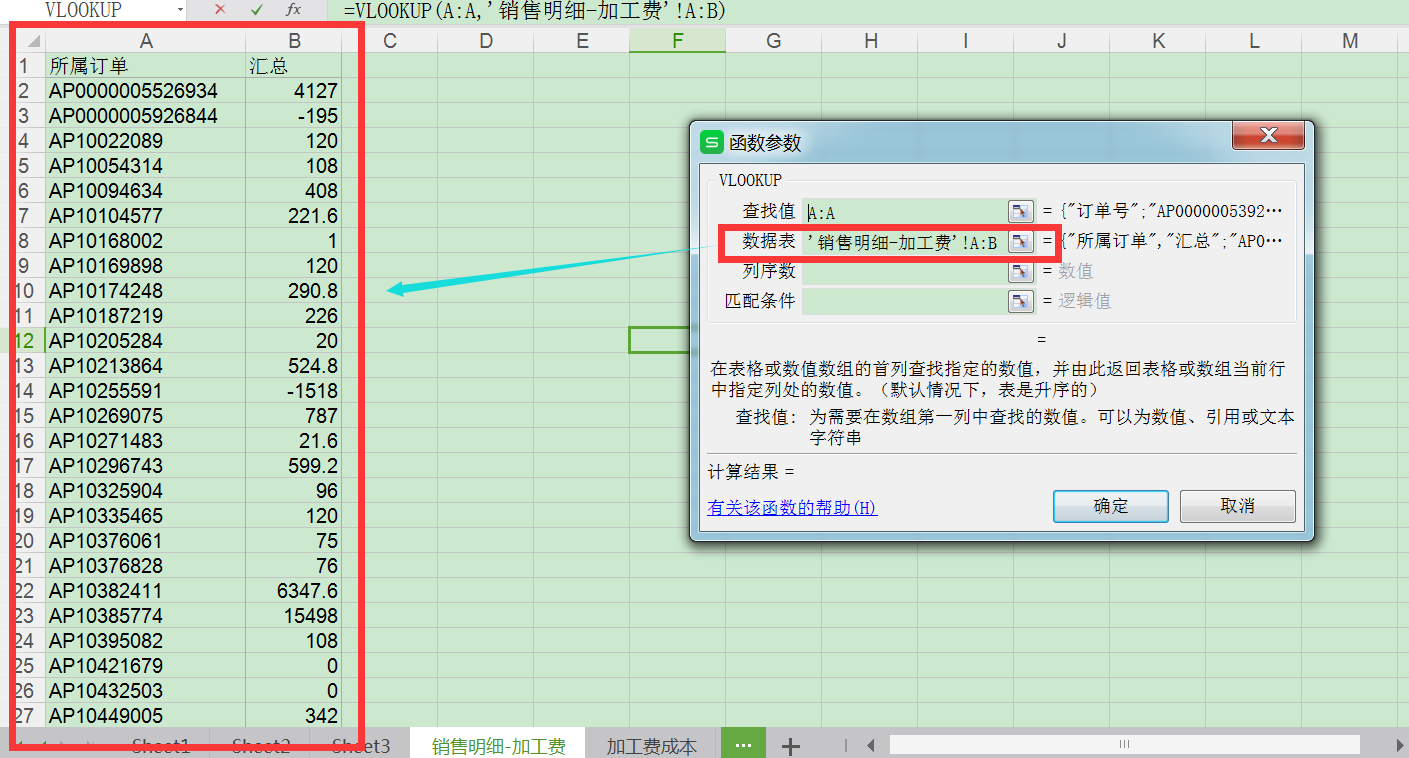1409x758 pixels.
Task: Click the 确定 button
Action: point(1111,506)
